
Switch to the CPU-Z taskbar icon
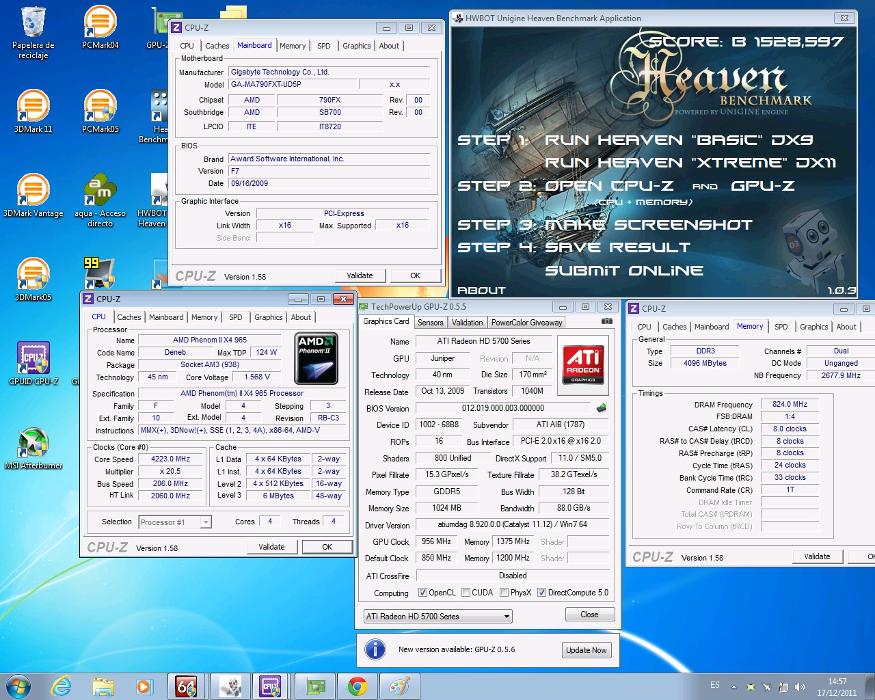(x=270, y=686)
